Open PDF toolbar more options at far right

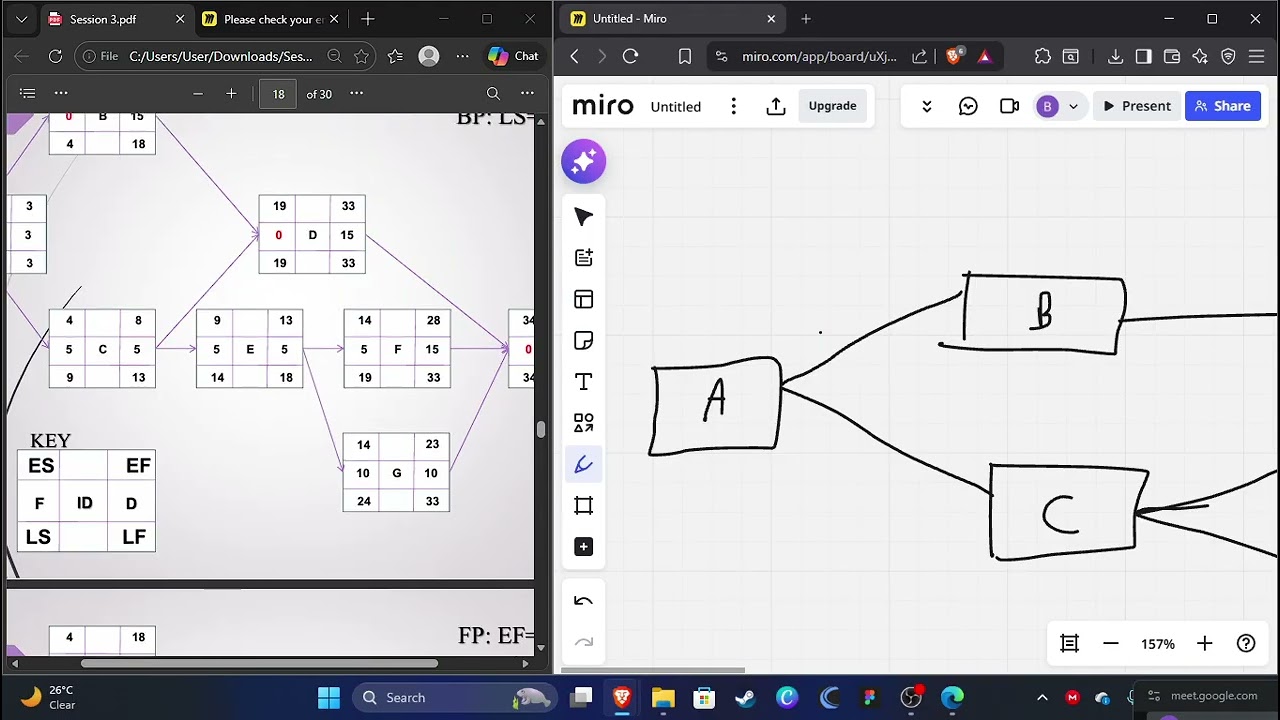coord(527,94)
